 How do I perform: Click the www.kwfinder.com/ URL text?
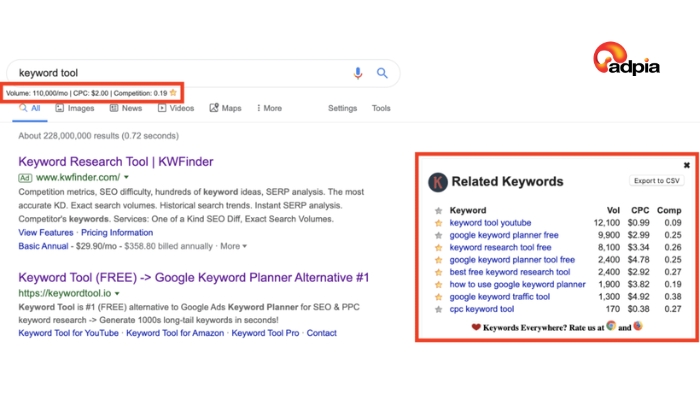pos(78,177)
